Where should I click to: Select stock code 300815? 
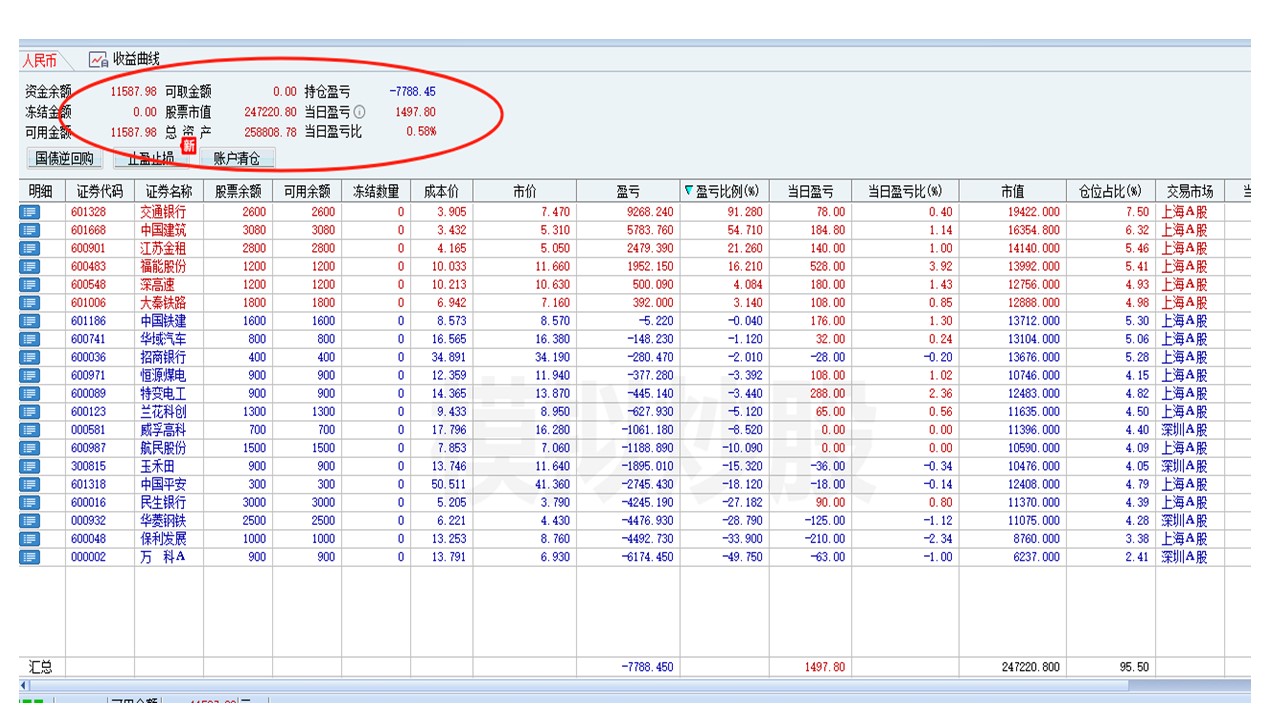(x=88, y=466)
